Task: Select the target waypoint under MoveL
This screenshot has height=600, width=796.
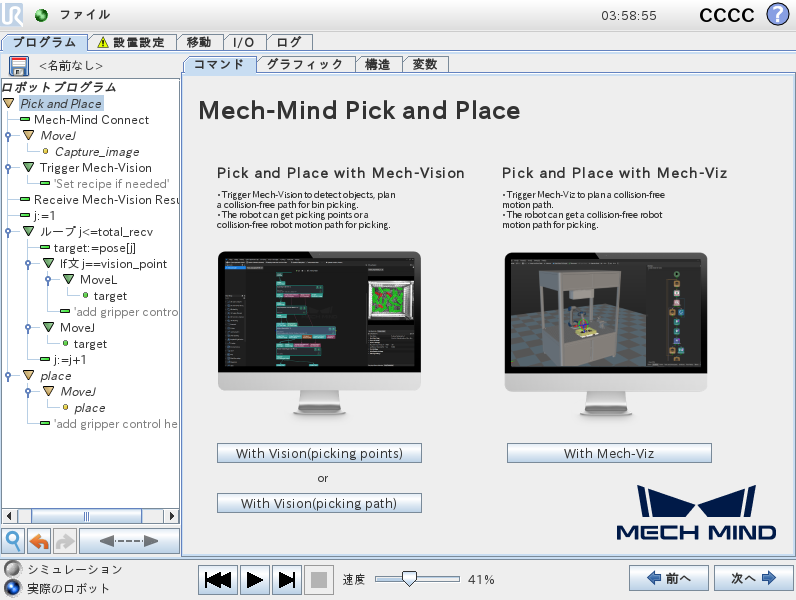Action: (110, 296)
